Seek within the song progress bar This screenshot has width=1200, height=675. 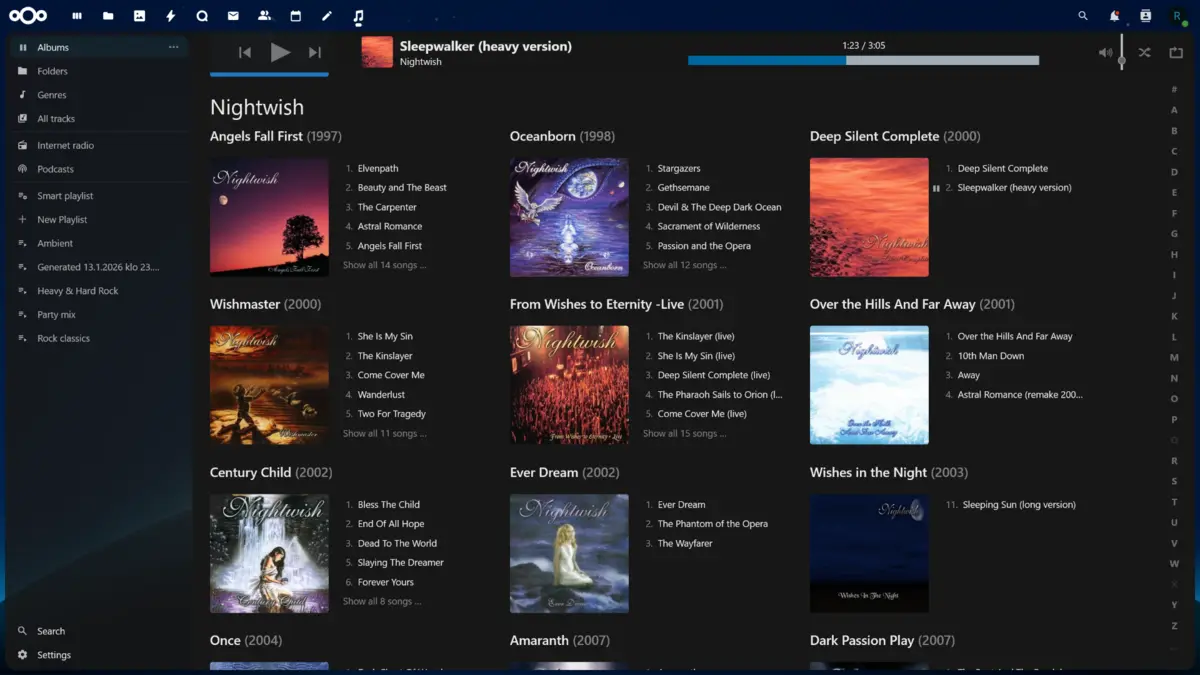point(863,60)
